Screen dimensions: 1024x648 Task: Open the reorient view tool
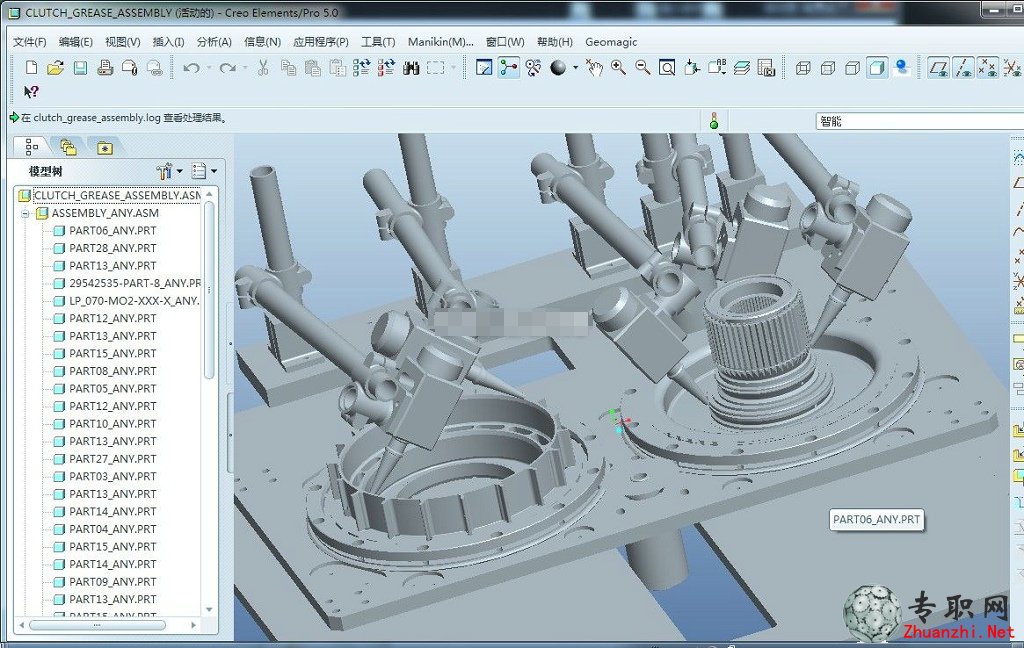click(x=692, y=67)
